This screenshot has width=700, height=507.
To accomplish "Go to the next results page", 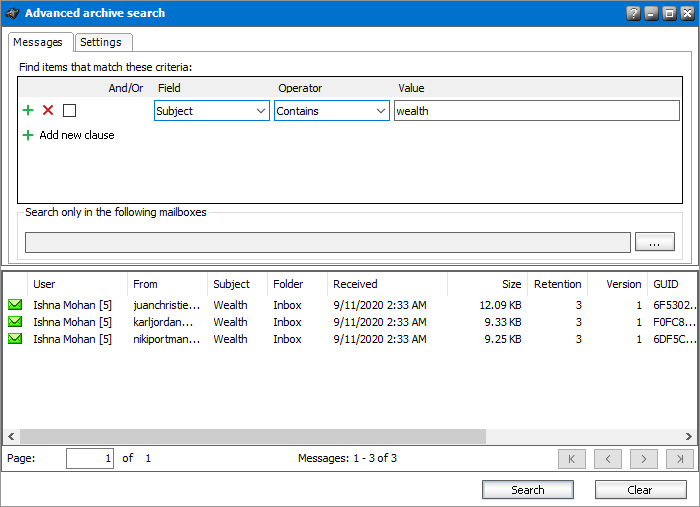I will click(x=643, y=459).
